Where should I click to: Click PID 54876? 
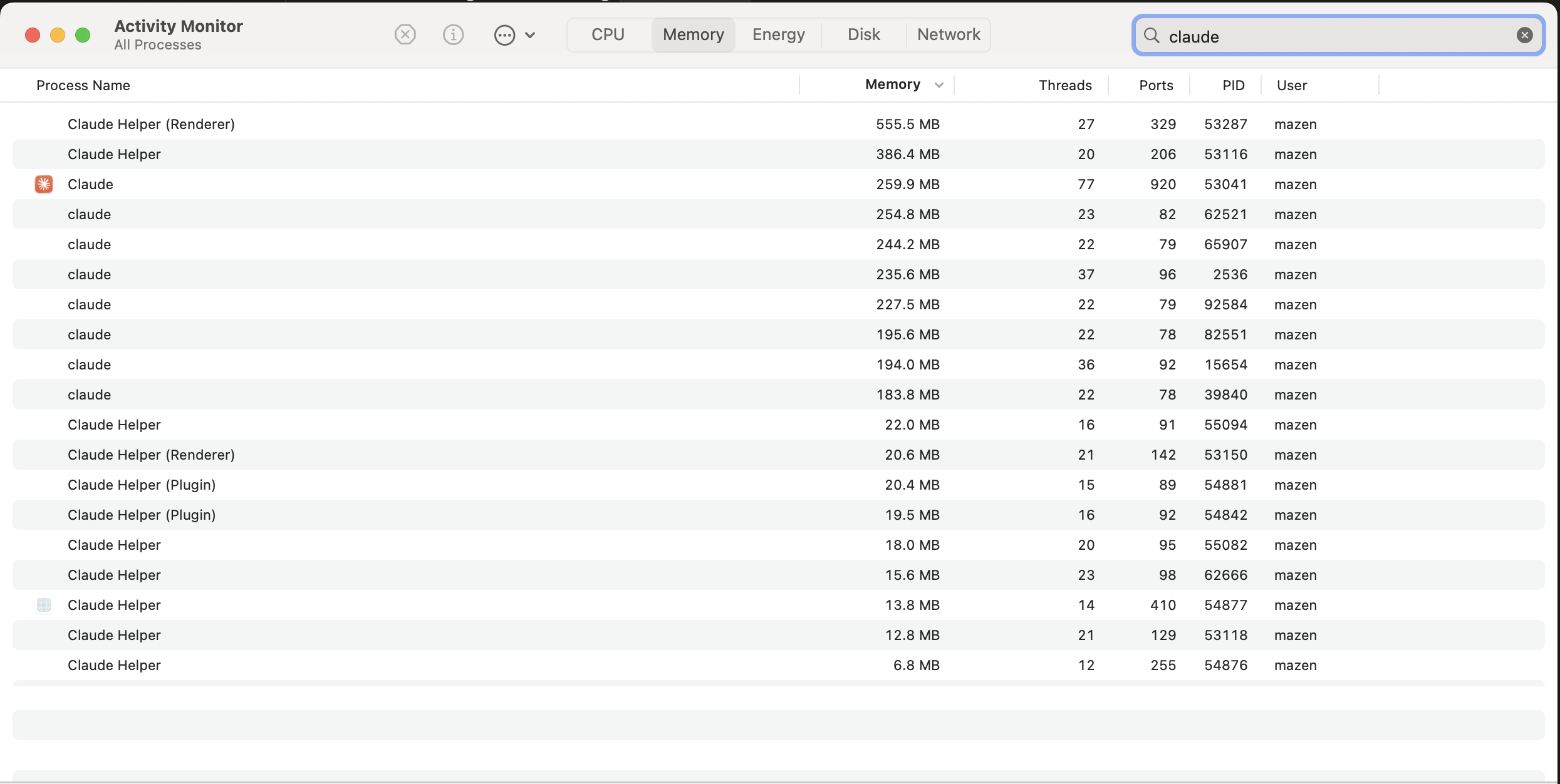pos(1225,665)
